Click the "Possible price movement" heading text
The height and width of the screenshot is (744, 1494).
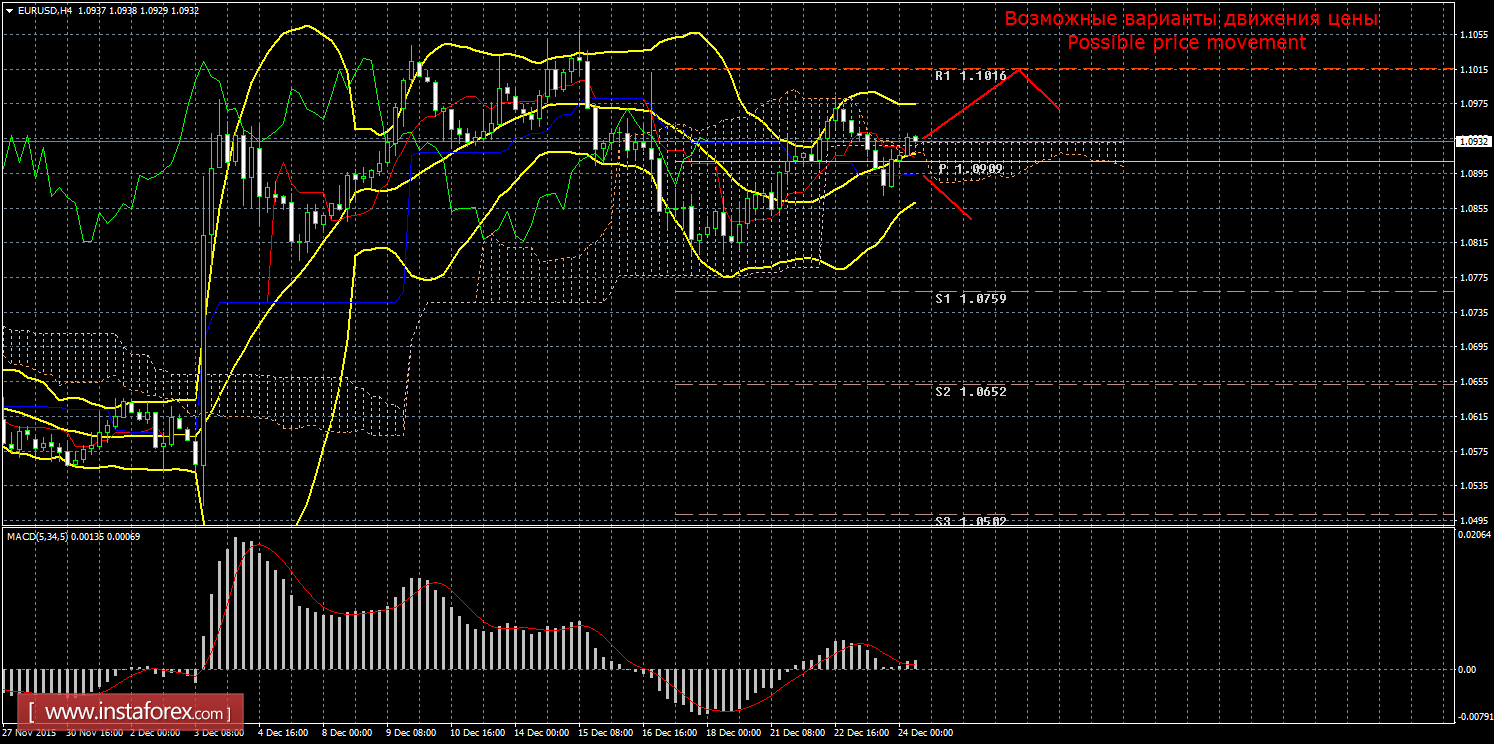pyautogui.click(x=1186, y=43)
